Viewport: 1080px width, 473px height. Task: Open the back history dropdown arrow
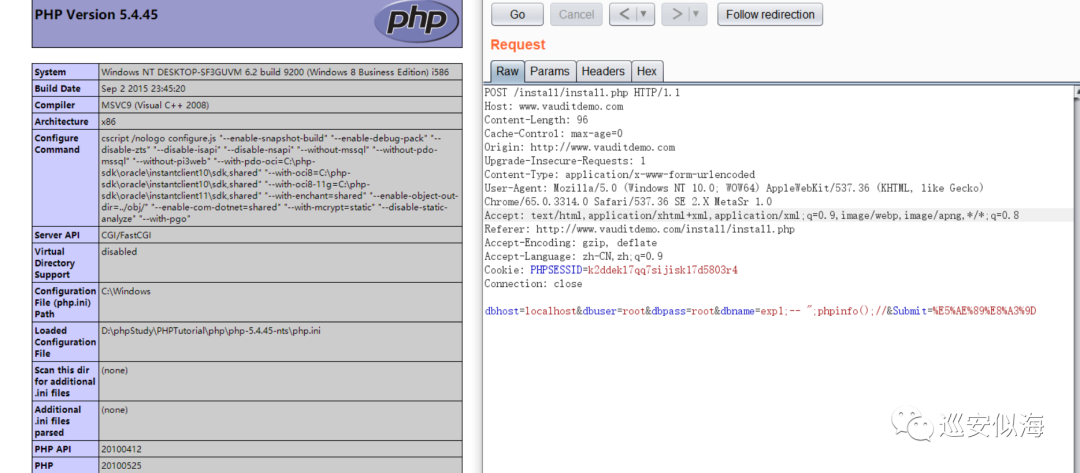645,14
